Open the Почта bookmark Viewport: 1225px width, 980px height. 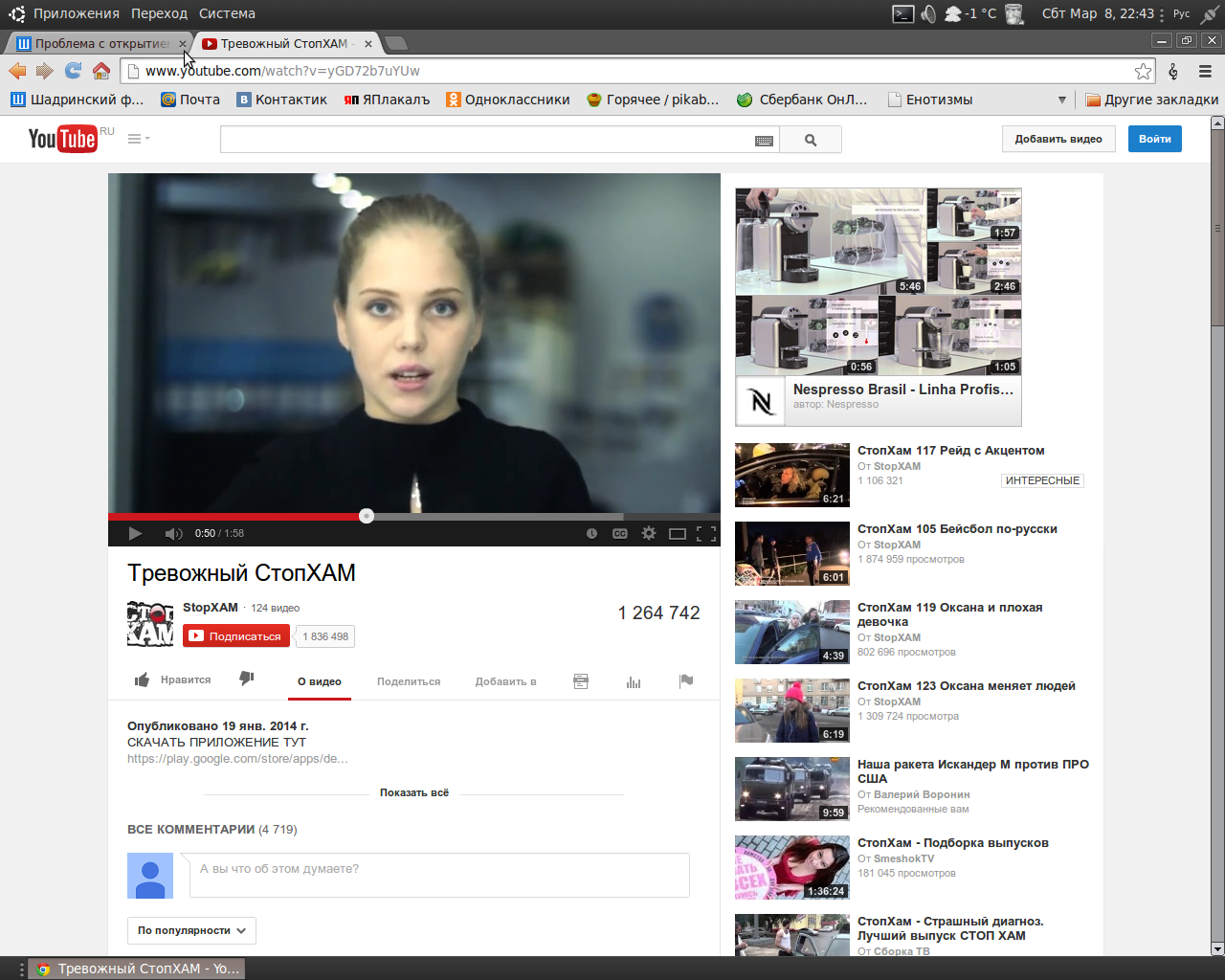coord(189,100)
